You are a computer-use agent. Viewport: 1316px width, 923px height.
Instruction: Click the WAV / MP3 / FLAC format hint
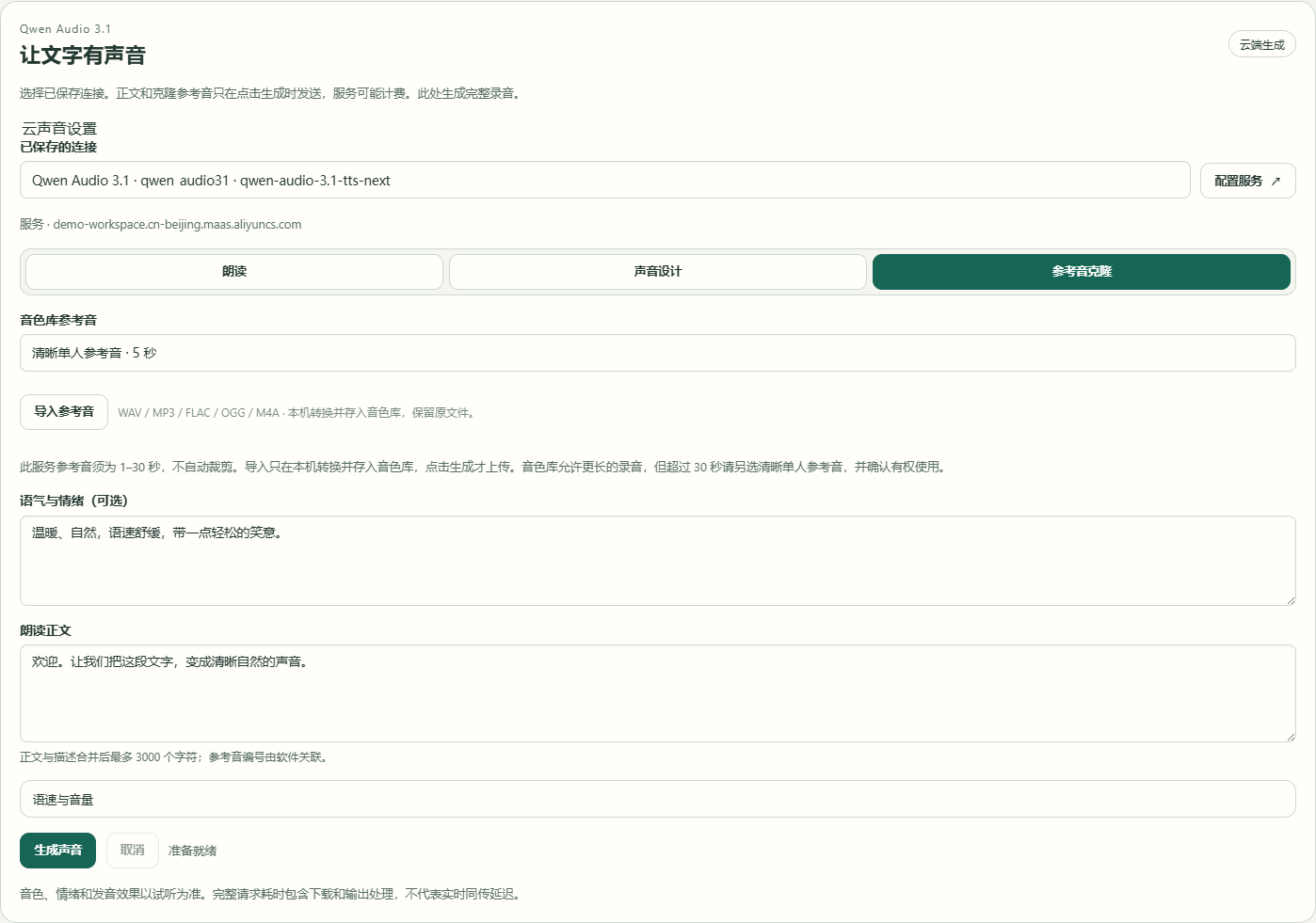pyautogui.click(x=297, y=413)
